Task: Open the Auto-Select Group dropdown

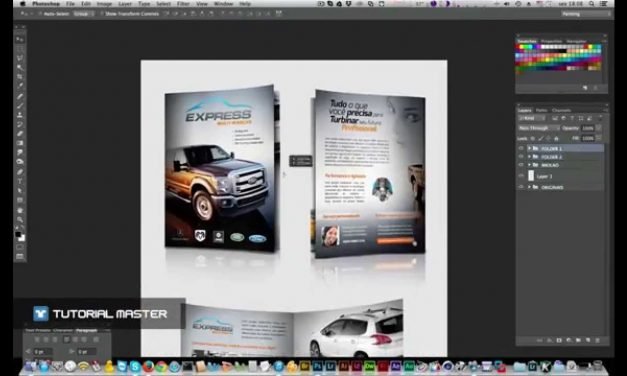Action: tap(84, 14)
